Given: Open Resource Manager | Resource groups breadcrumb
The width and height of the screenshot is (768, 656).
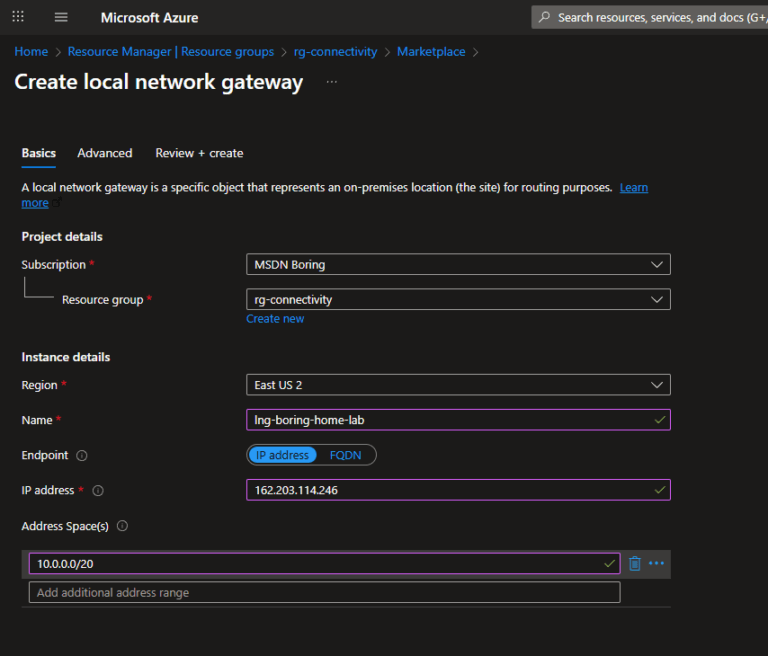Looking at the screenshot, I should (170, 51).
